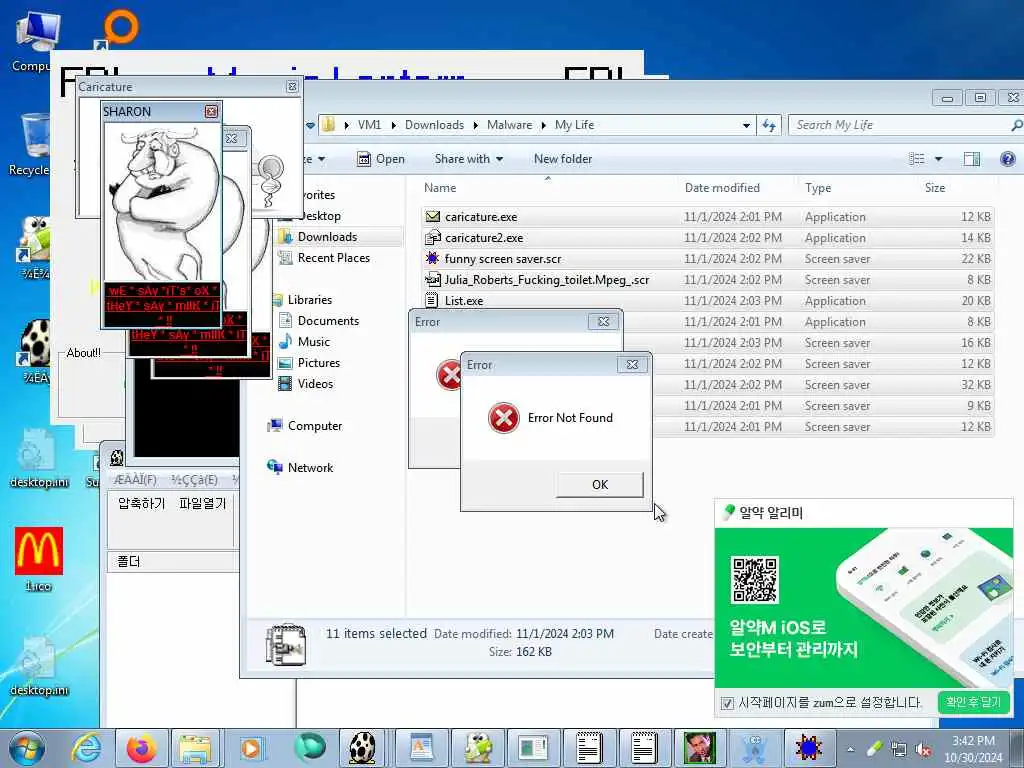
Task: Click the SHARON ox caricature image
Action: pyautogui.click(x=163, y=202)
